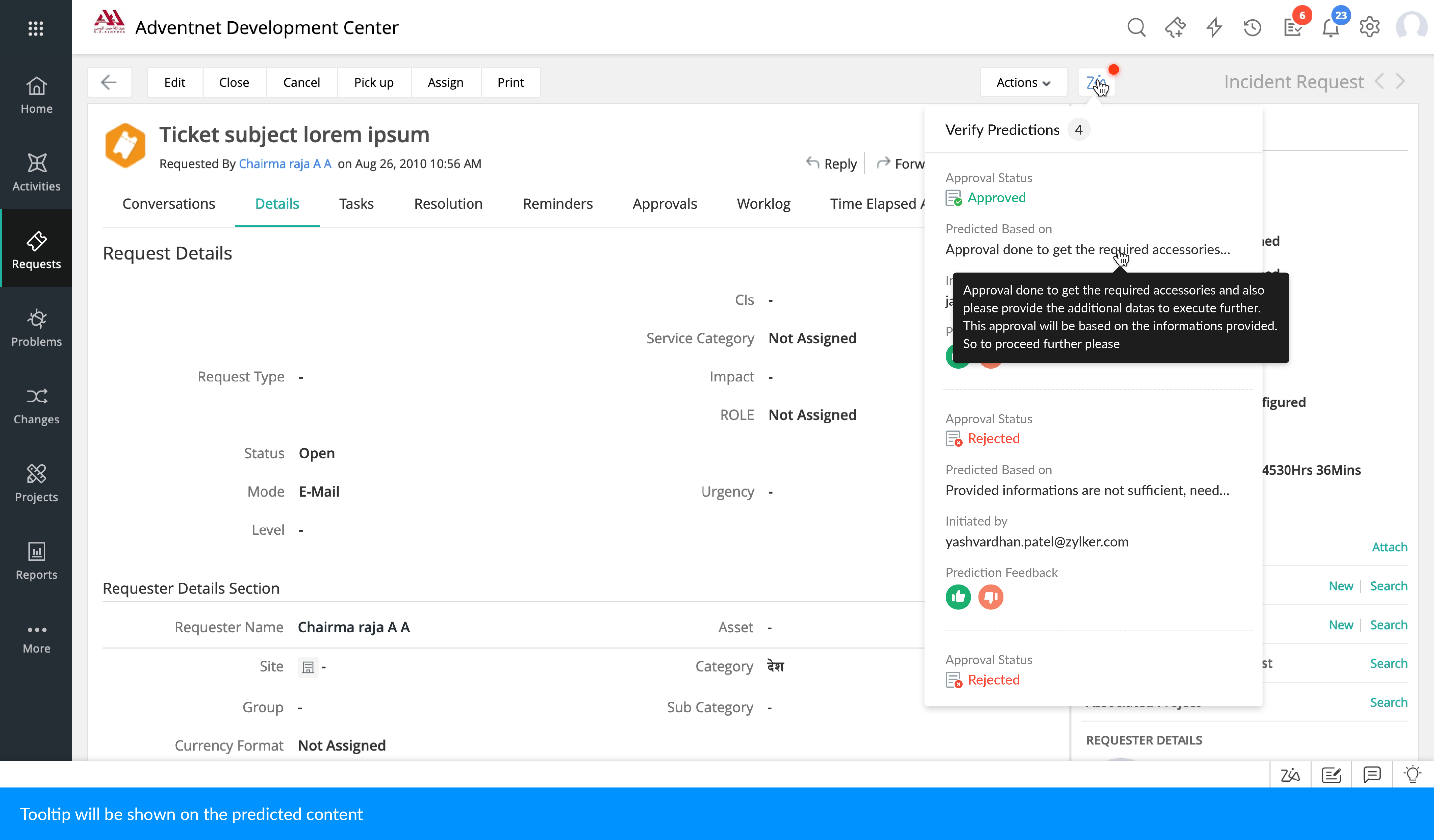The width and height of the screenshot is (1434, 840).
Task: Click thumbs down for yashvardhan prediction
Action: [x=991, y=597]
